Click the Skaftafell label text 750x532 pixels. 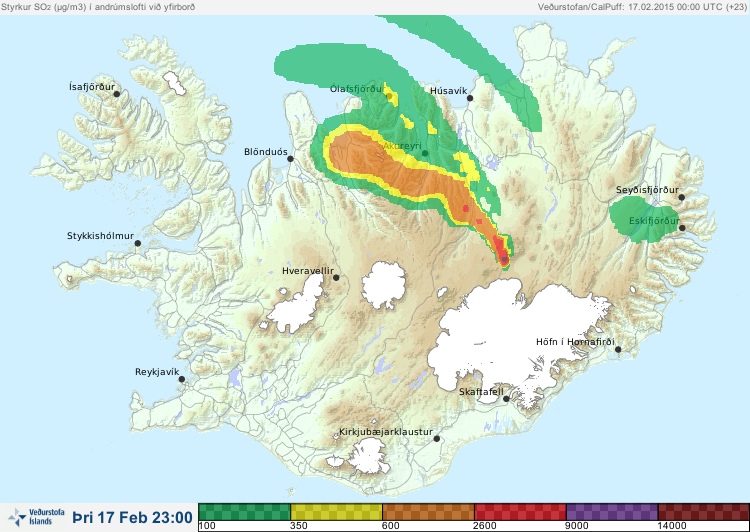click(x=481, y=392)
